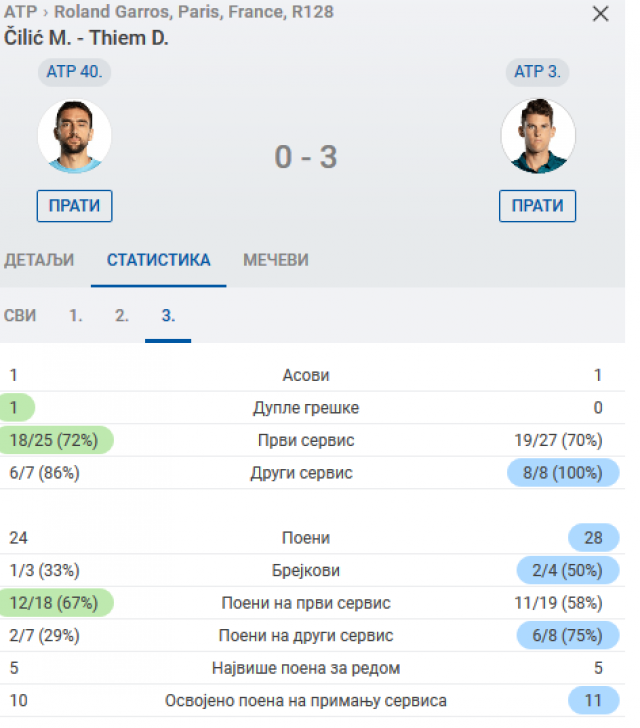Show statistics for all sets (СВИ)
The width and height of the screenshot is (640, 728).
coord(20,315)
